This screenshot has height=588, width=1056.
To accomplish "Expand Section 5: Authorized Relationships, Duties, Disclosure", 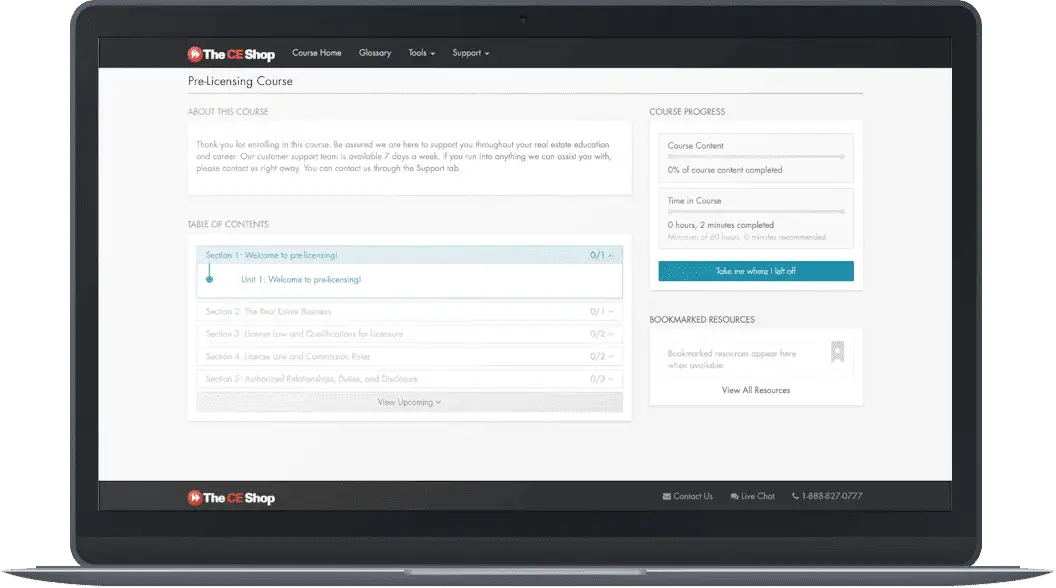I will [409, 379].
